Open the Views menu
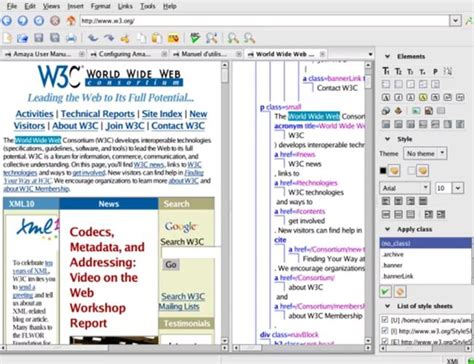This screenshot has width=474, height=364. coord(51,6)
